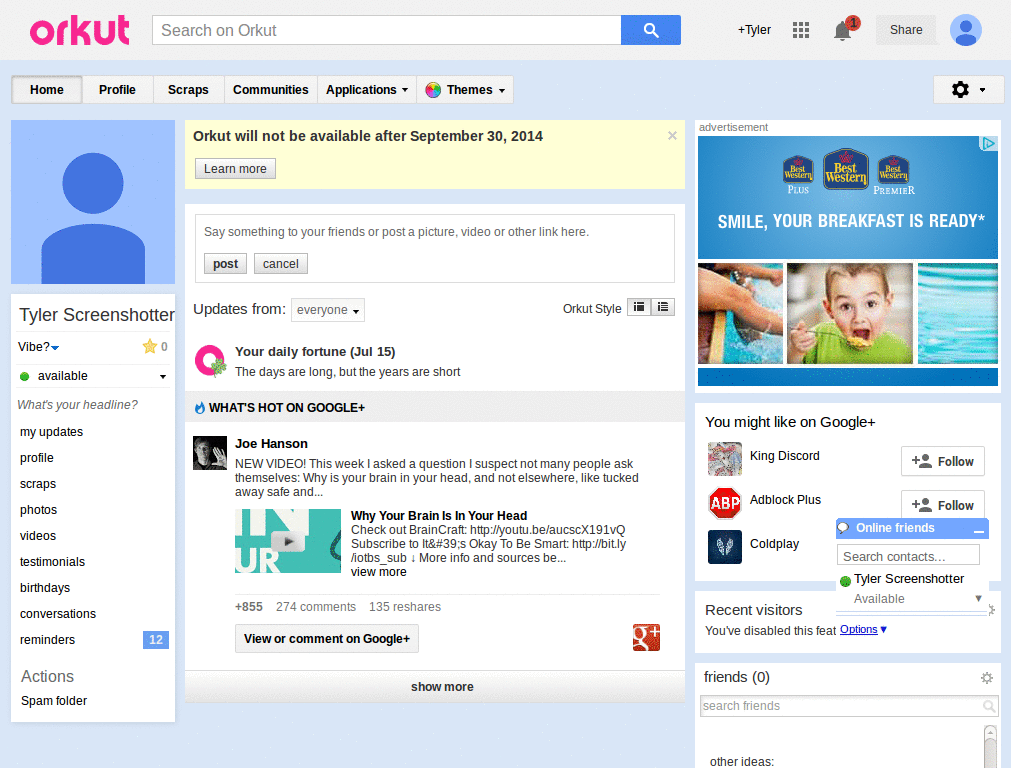Viewport: 1024px width, 768px height.
Task: Click the view more link in post
Action: [379, 572]
